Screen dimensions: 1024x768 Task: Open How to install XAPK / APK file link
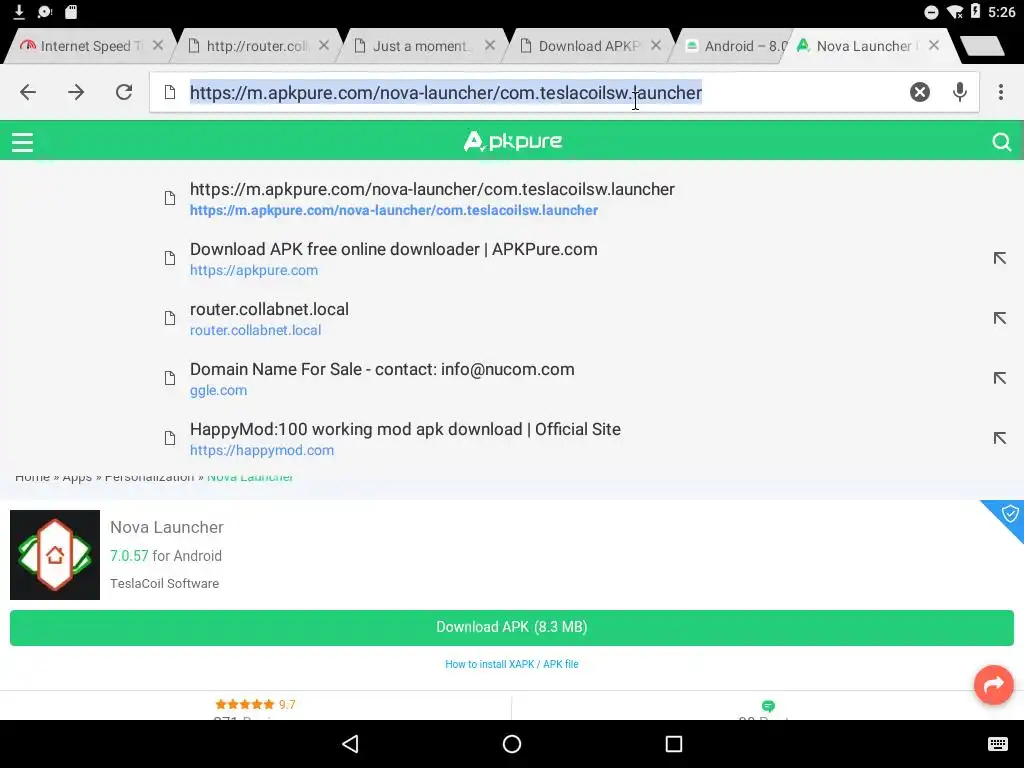(512, 664)
